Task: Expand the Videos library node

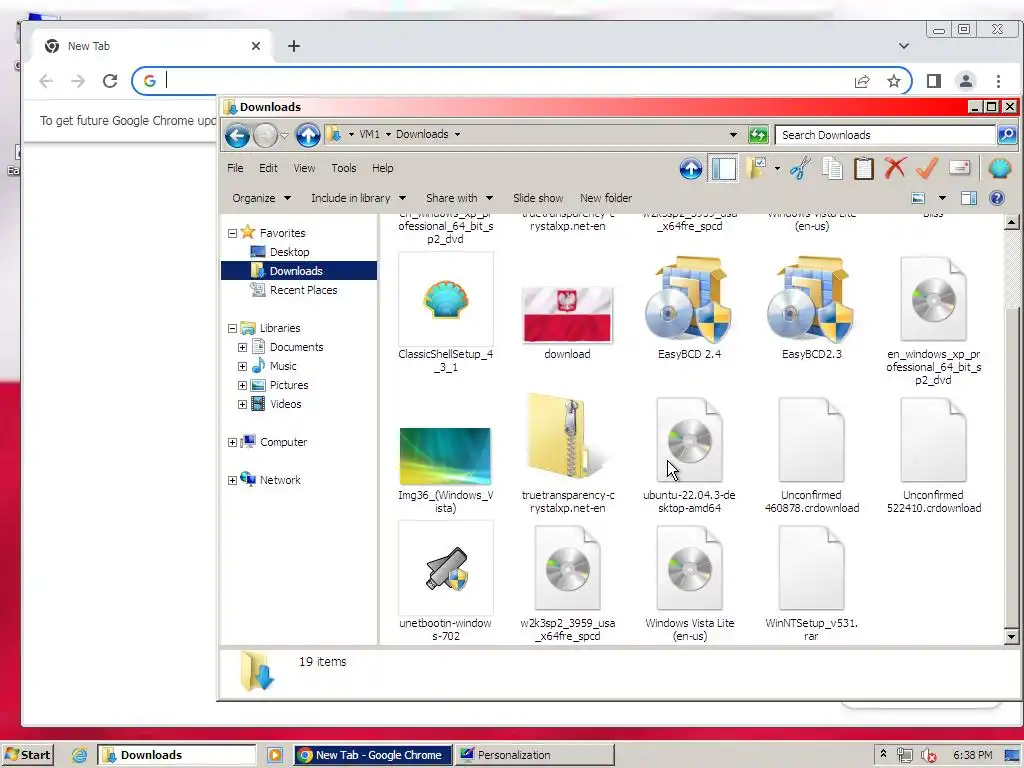Action: click(x=242, y=404)
